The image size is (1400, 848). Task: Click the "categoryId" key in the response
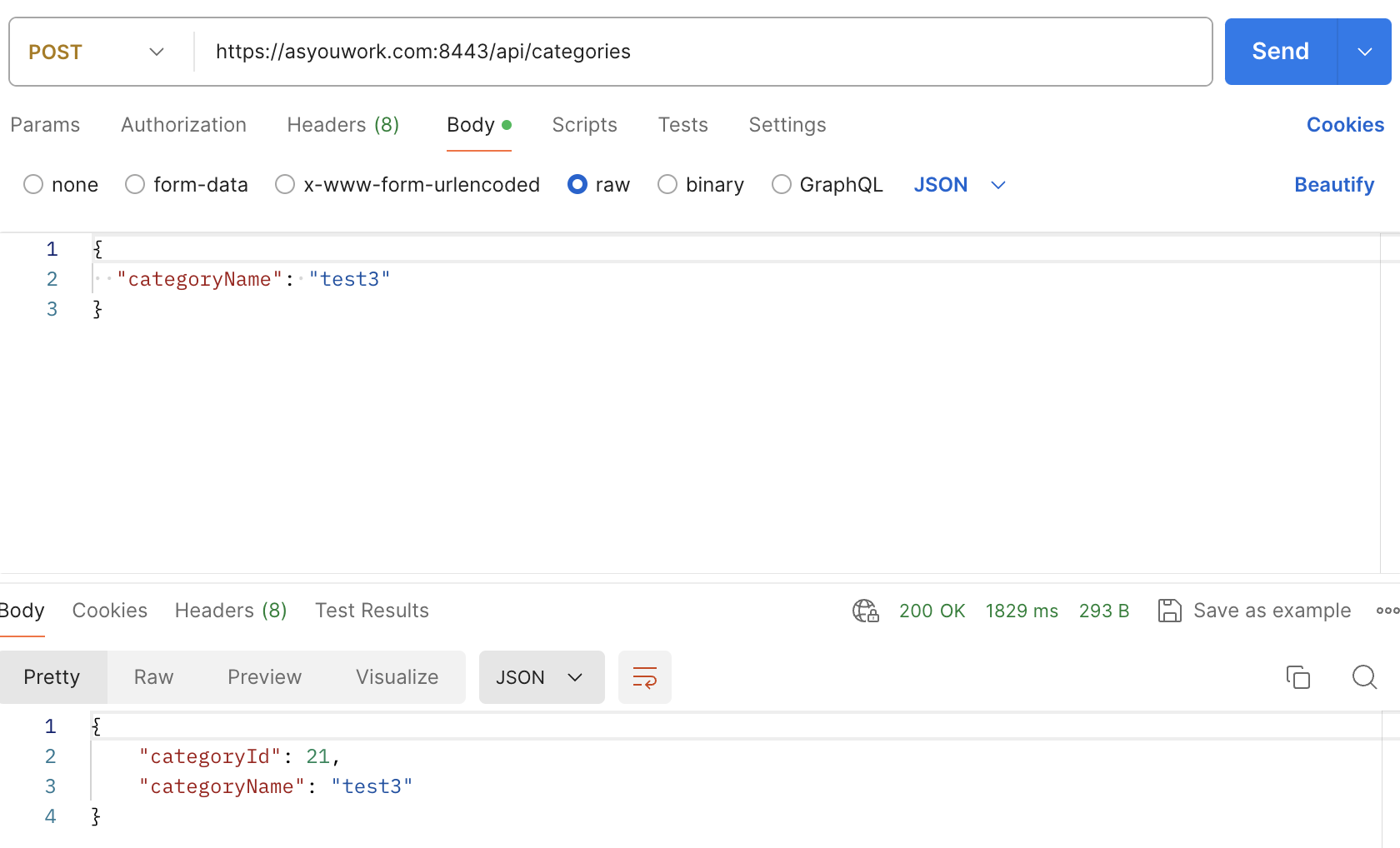pos(210,756)
